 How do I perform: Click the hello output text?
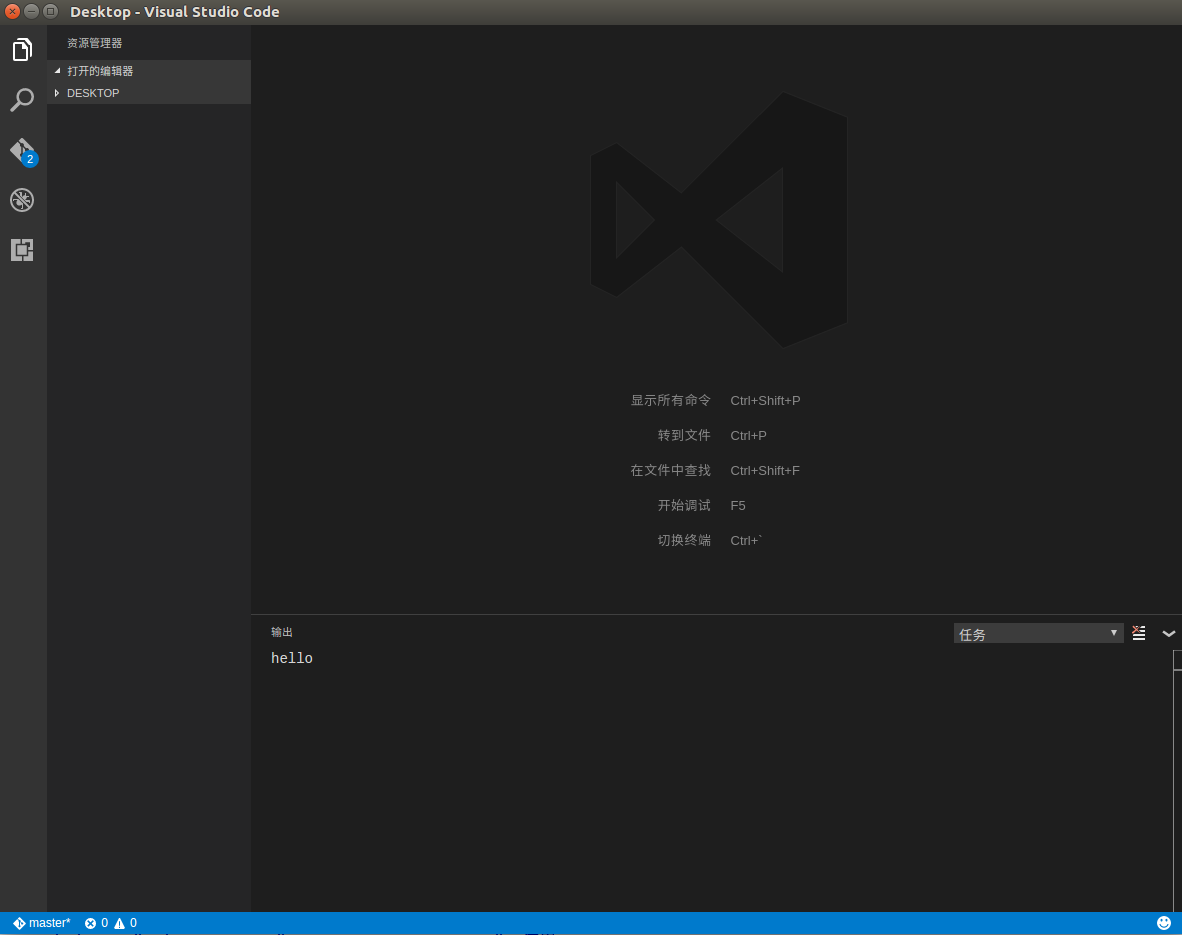pos(292,658)
